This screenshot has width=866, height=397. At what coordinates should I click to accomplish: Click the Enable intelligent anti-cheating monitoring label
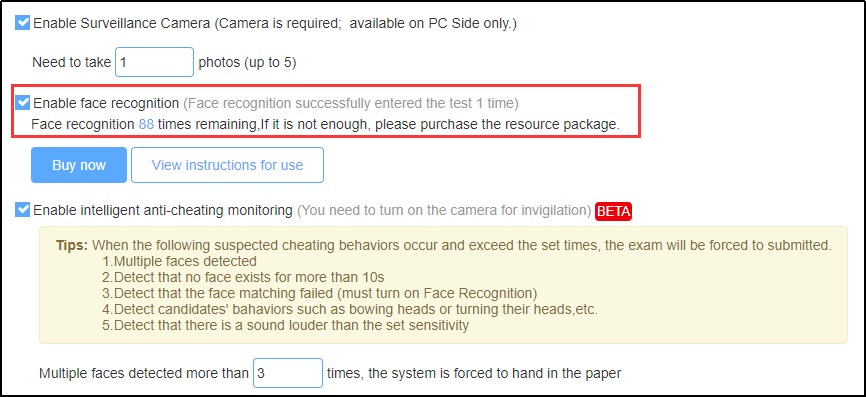coord(163,210)
